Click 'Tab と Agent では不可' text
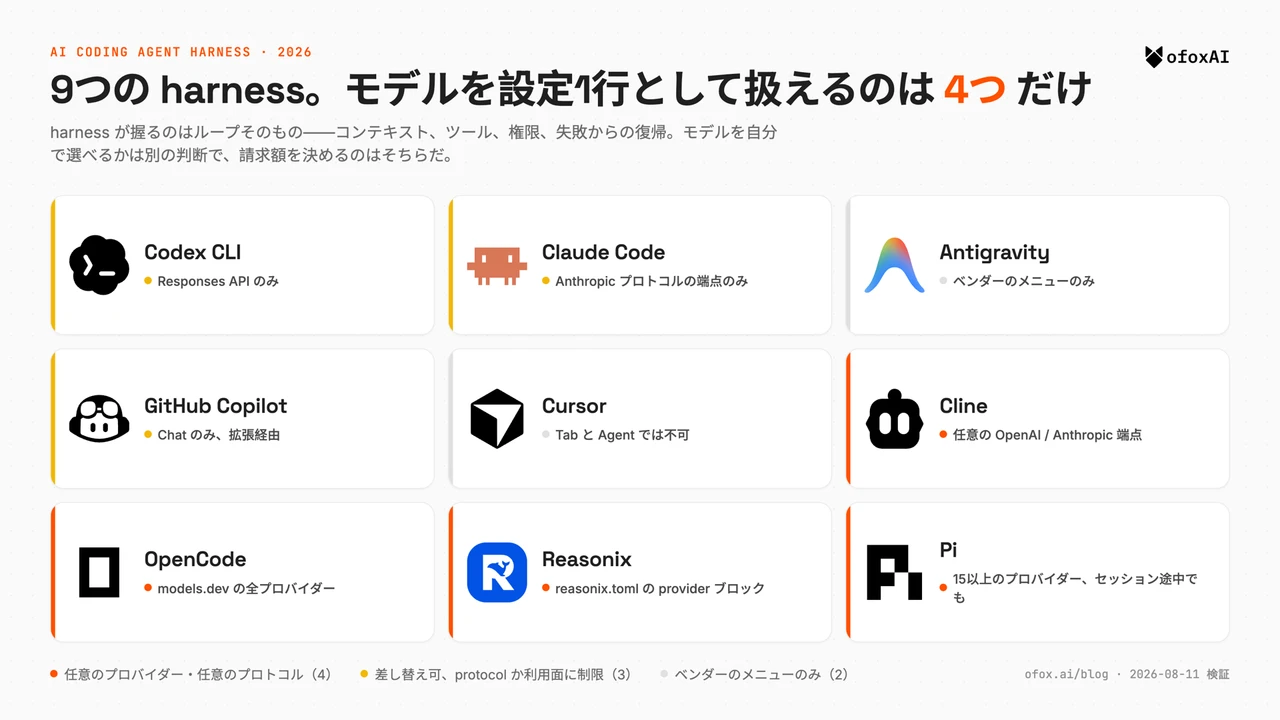Viewport: 1280px width, 720px height. pyautogui.click(x=622, y=435)
